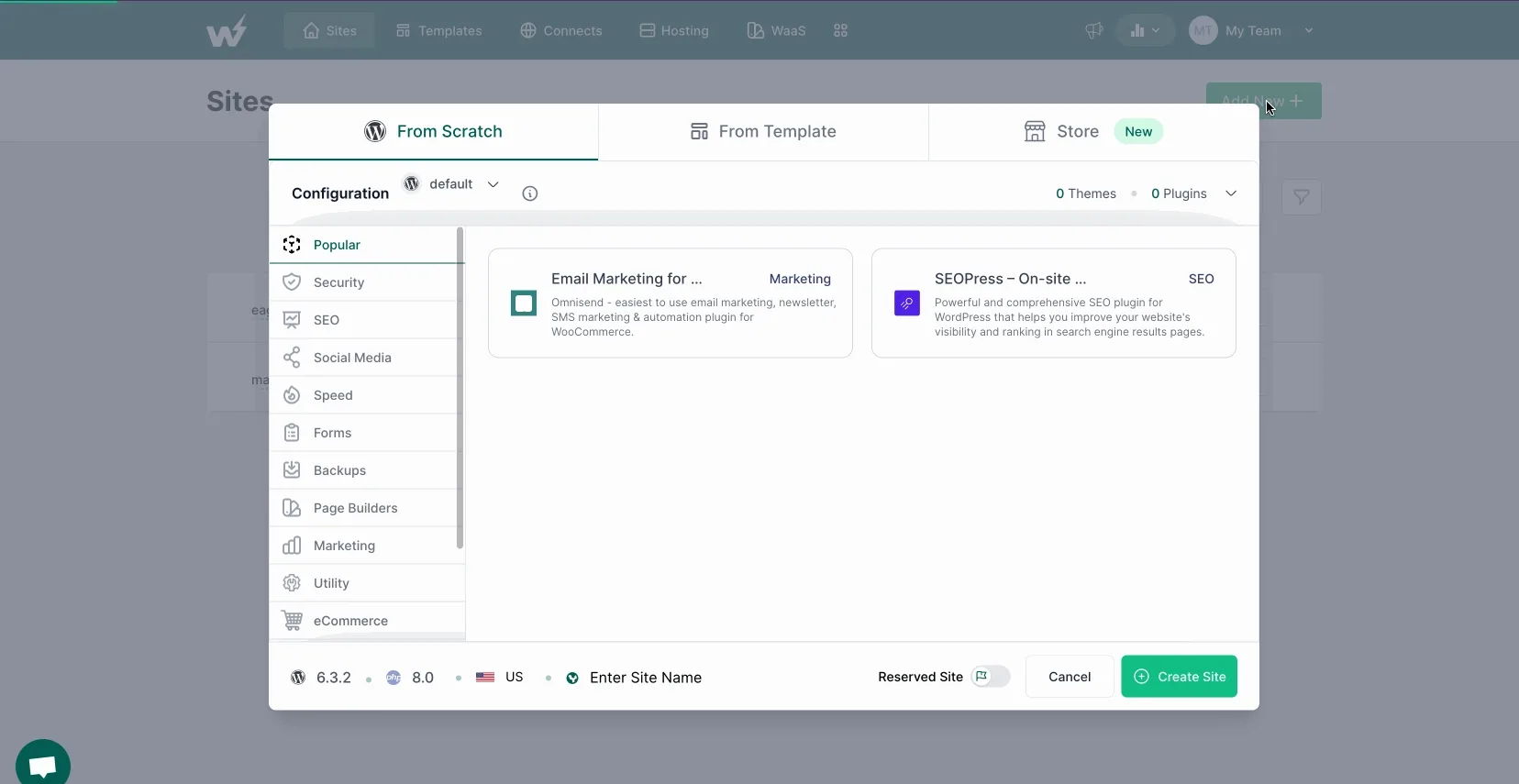Click the Omnisend plugin icon
Viewport: 1519px width, 784px height.
click(x=524, y=304)
